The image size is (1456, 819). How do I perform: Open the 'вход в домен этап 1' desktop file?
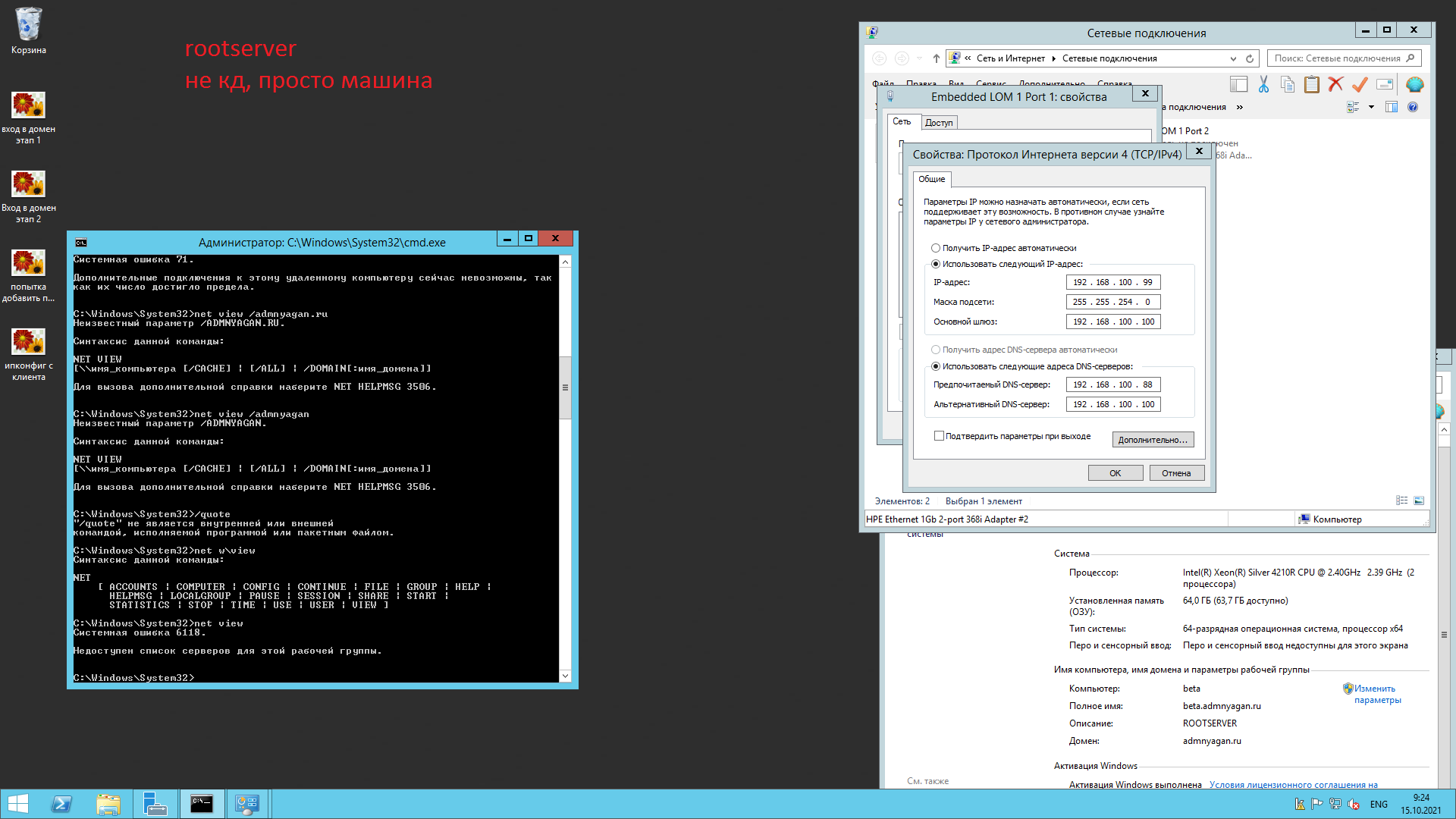(28, 118)
